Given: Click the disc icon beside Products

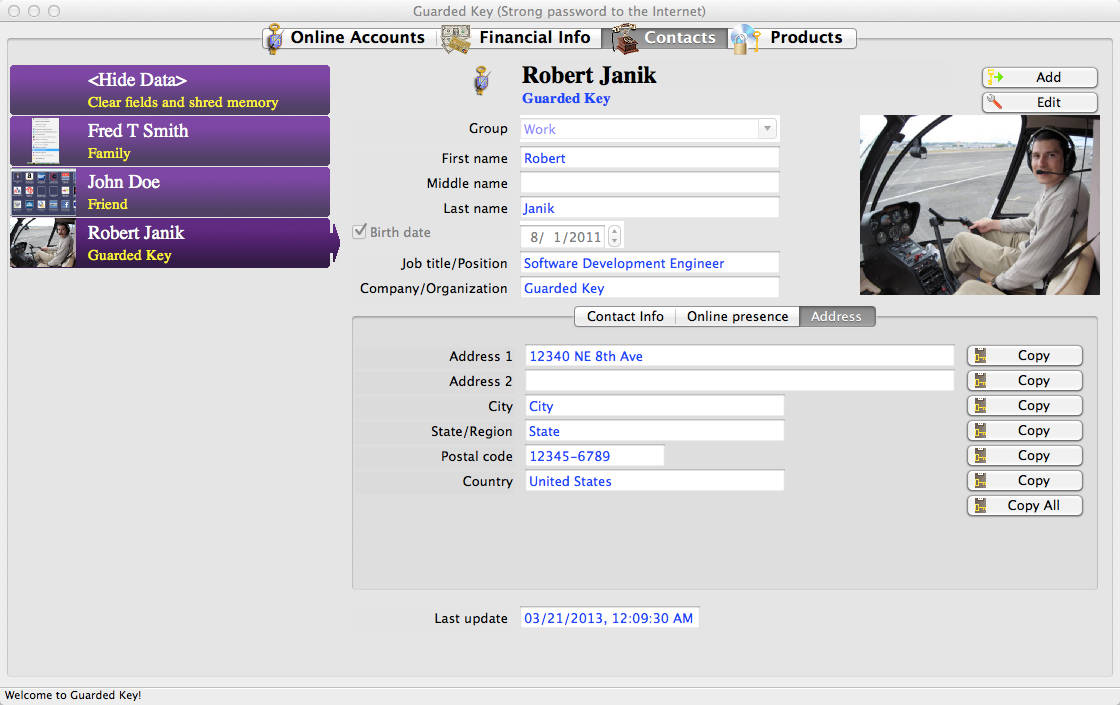Looking at the screenshot, I should (x=745, y=39).
